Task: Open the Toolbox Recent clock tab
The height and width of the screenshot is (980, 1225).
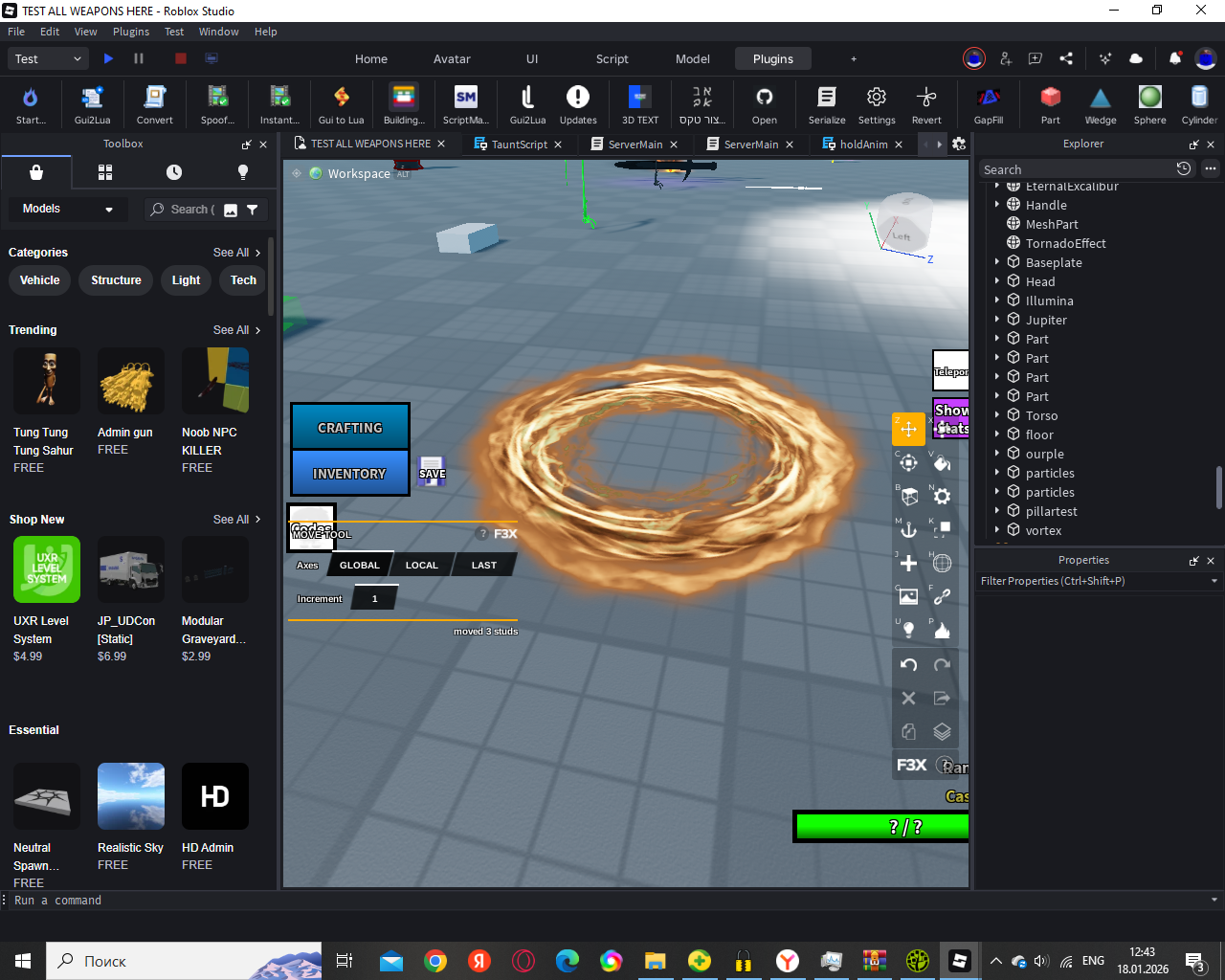Action: [174, 172]
